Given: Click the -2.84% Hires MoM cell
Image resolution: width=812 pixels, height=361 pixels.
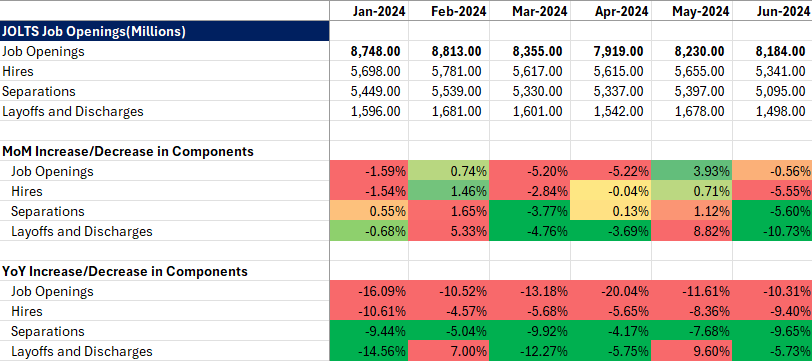Looking at the screenshot, I should [x=530, y=191].
